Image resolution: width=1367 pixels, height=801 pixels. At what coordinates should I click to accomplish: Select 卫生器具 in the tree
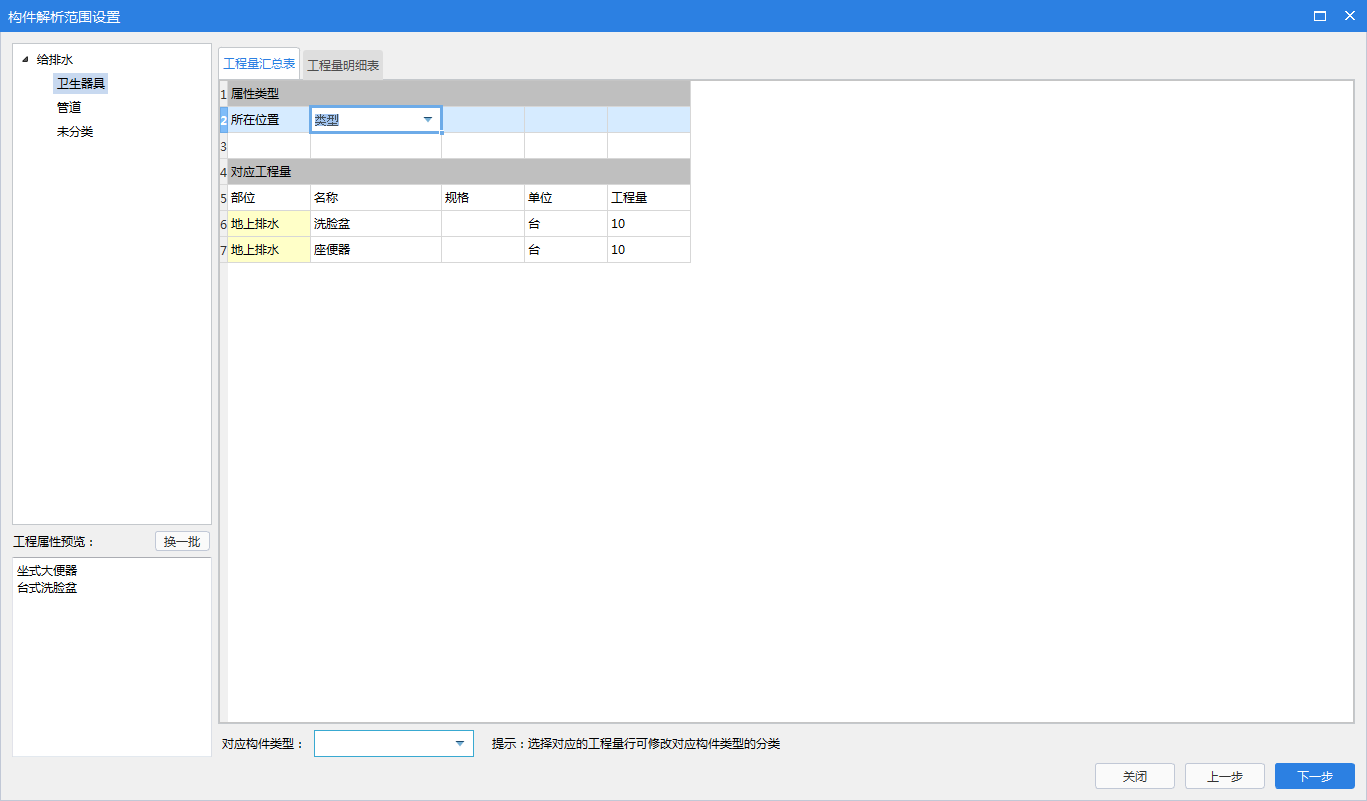tap(80, 84)
